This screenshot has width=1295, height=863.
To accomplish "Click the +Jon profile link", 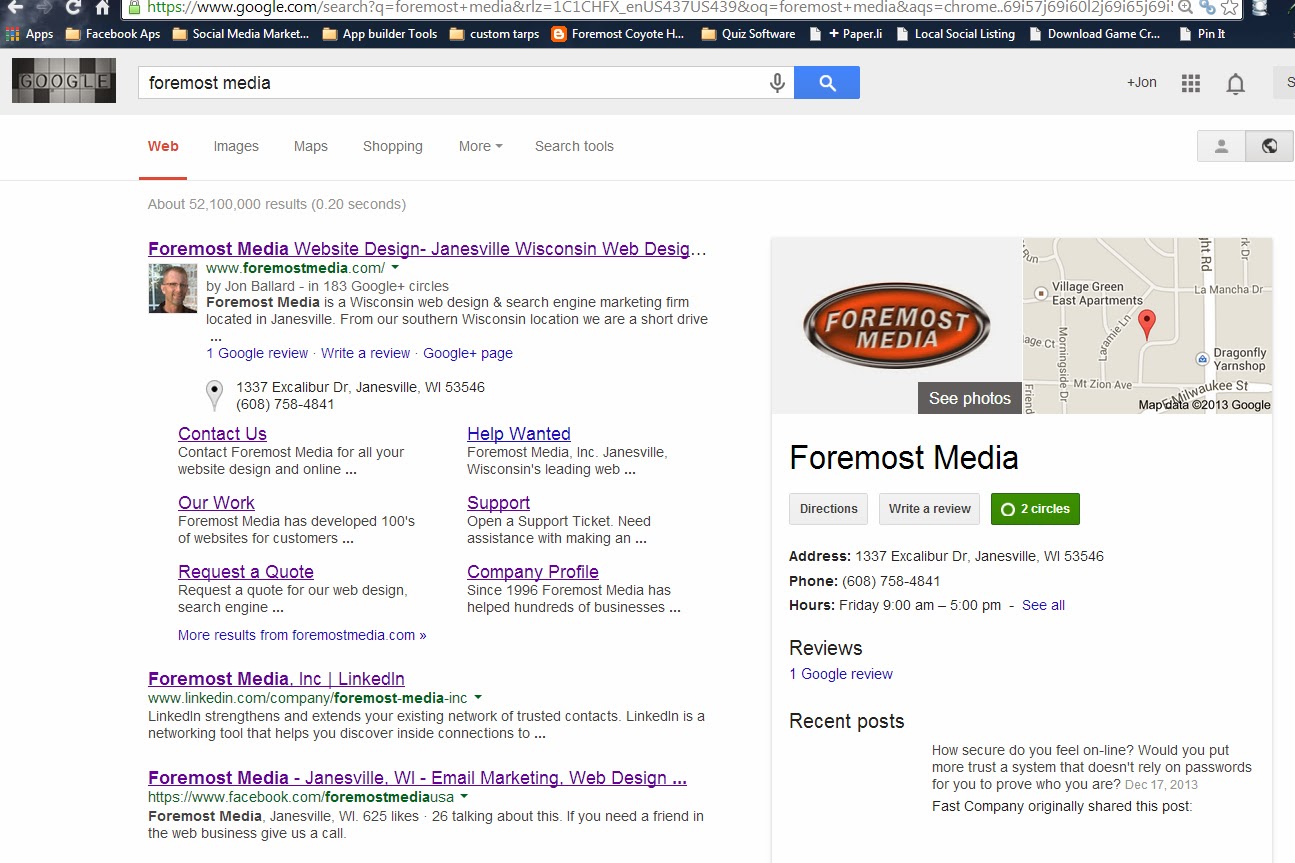I will click(1142, 83).
